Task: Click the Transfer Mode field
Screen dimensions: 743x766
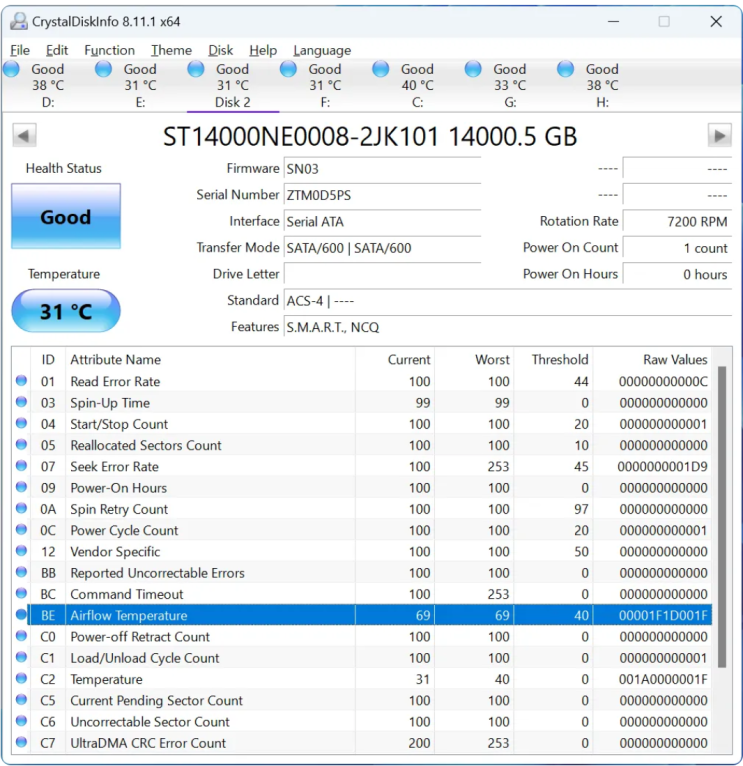Action: click(x=382, y=248)
